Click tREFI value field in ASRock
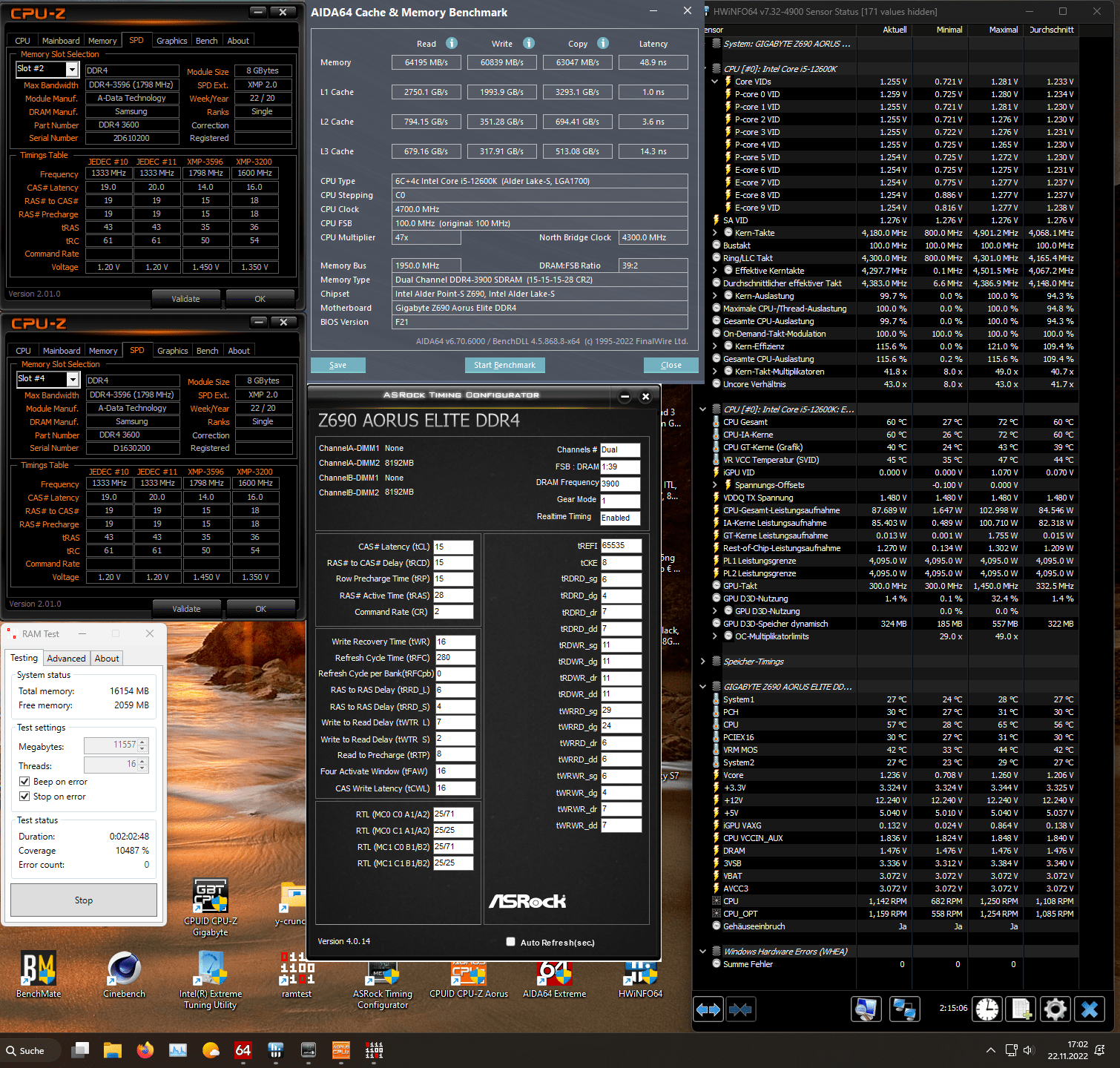1120x1068 pixels. (621, 545)
